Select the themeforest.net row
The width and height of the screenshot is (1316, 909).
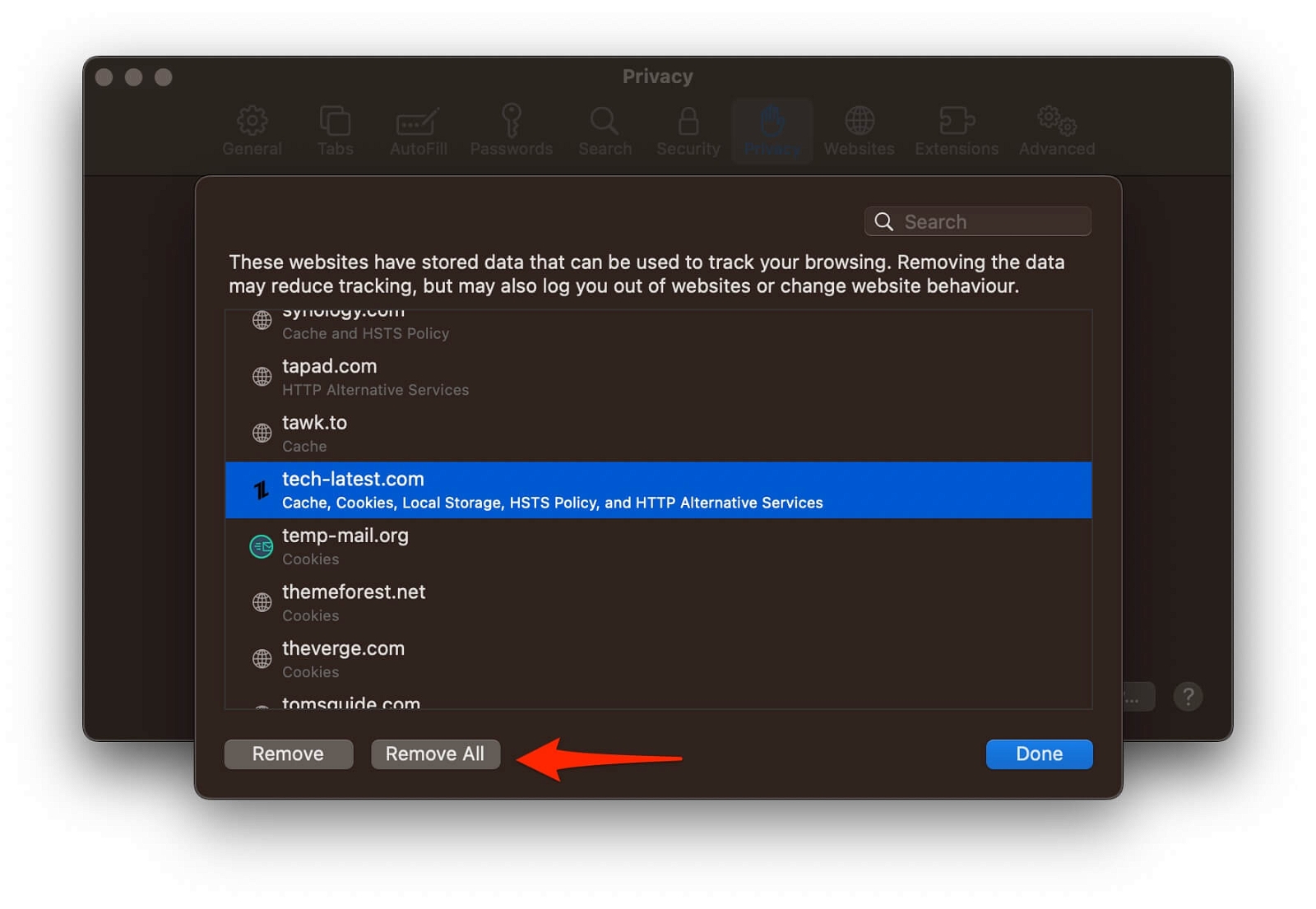point(658,603)
